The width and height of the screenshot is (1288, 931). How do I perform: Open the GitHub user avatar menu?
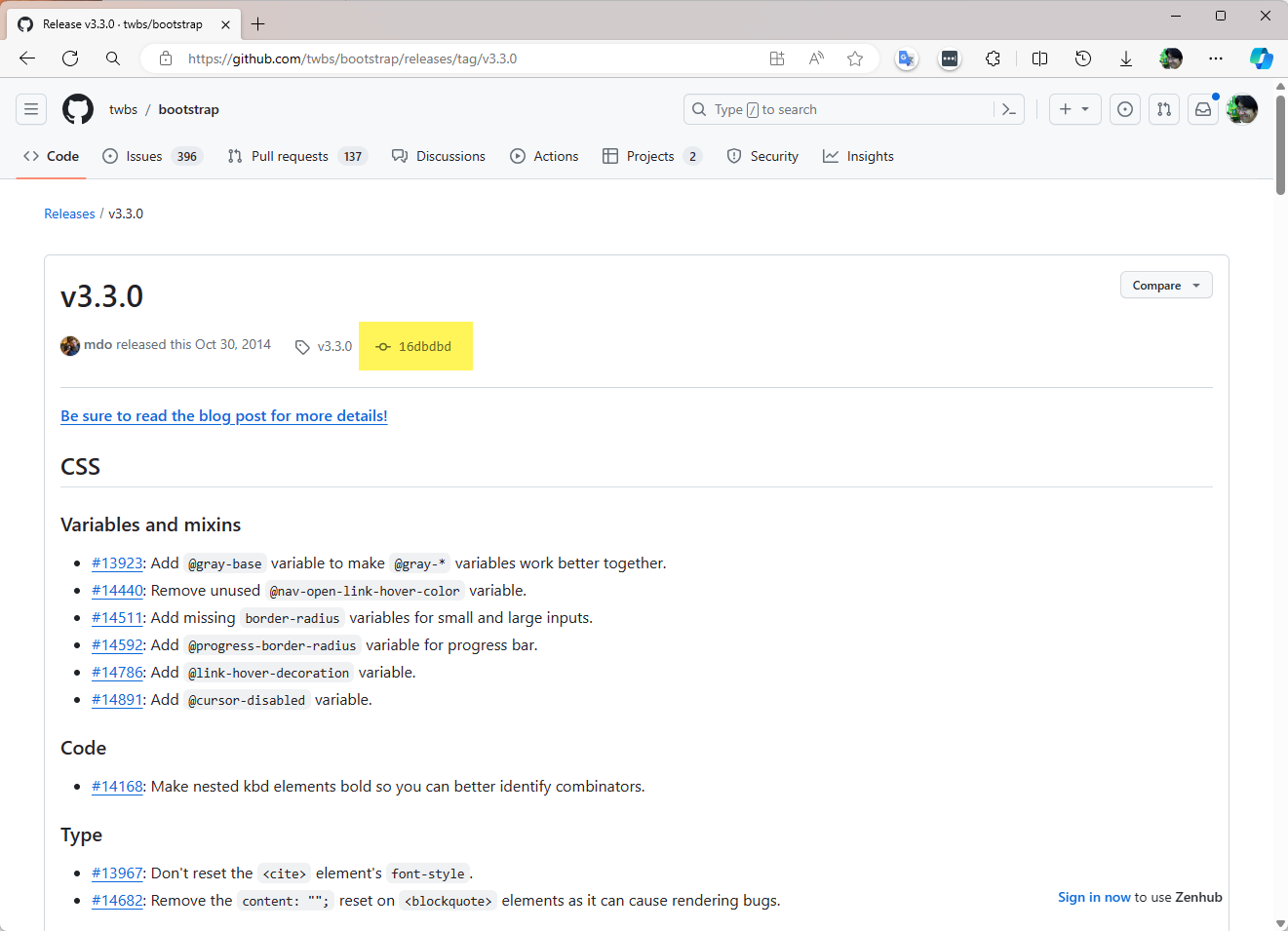click(x=1242, y=109)
